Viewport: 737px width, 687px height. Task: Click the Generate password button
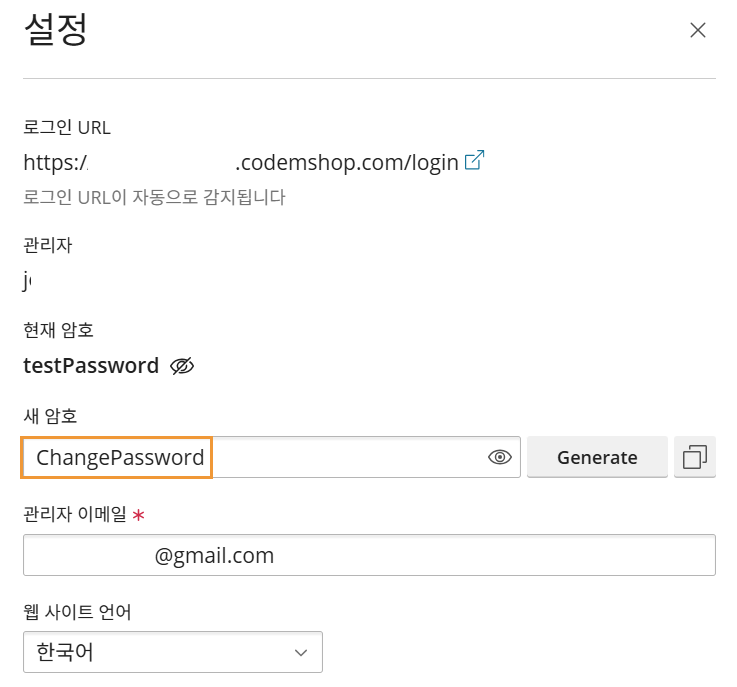coord(597,458)
